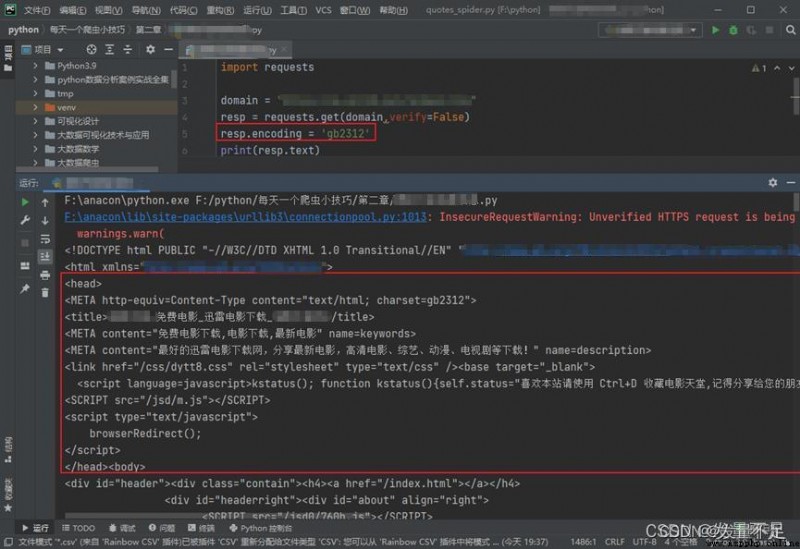
Task: Open Favorites star tool window
Action: [8, 497]
